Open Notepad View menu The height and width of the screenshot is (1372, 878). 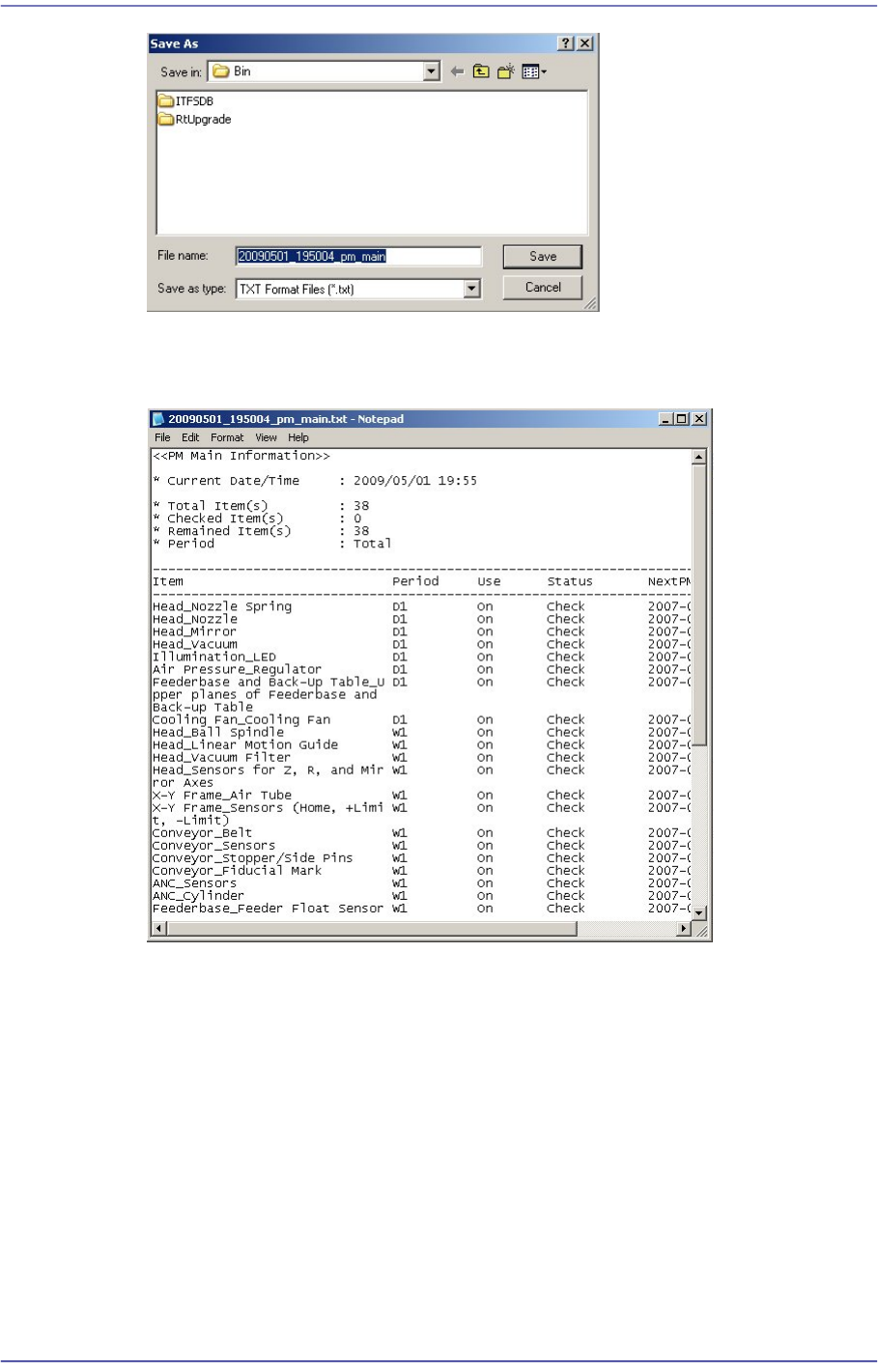tap(266, 437)
